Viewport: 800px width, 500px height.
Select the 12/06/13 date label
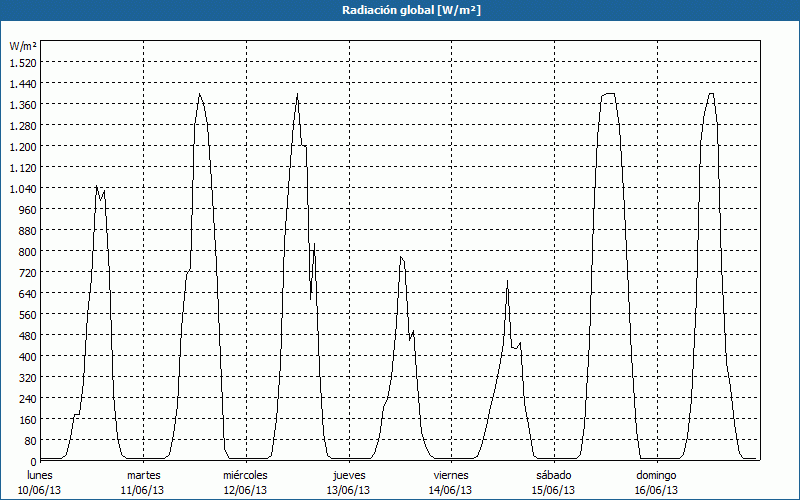tap(245, 490)
